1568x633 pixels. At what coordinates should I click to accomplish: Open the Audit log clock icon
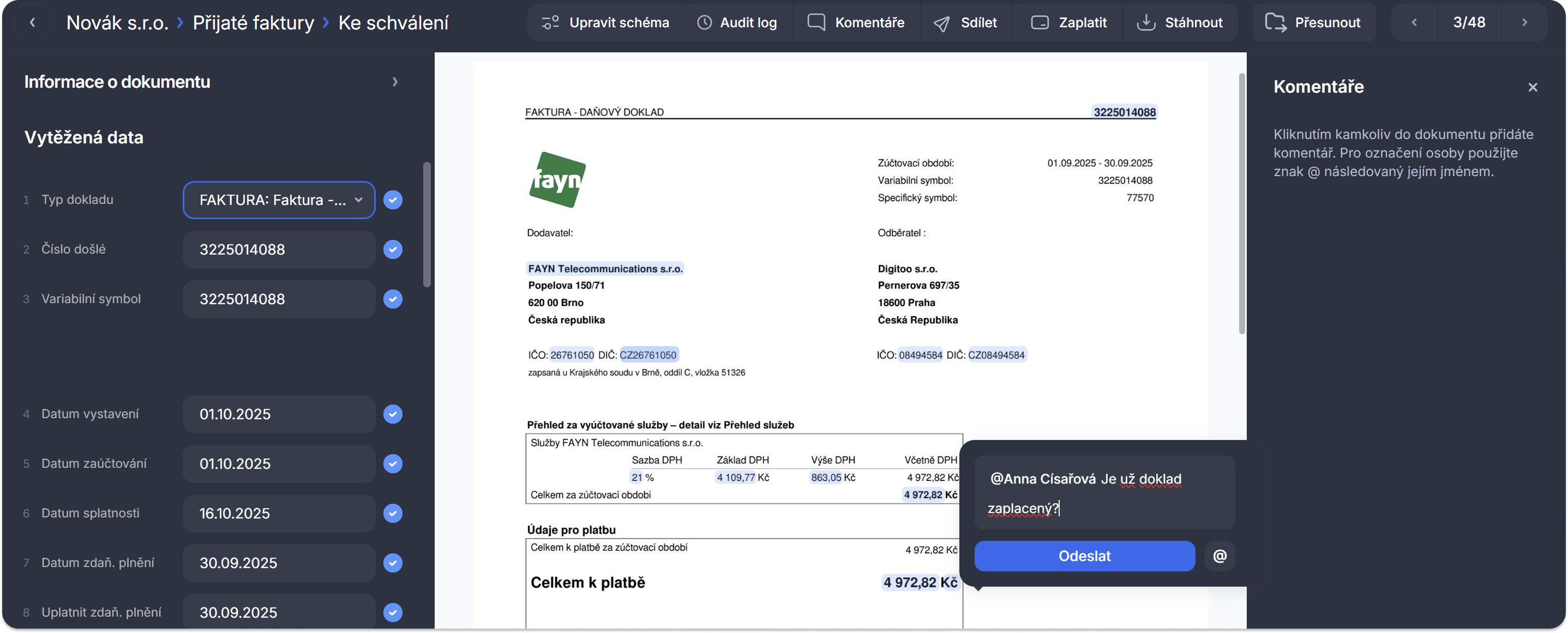[704, 22]
